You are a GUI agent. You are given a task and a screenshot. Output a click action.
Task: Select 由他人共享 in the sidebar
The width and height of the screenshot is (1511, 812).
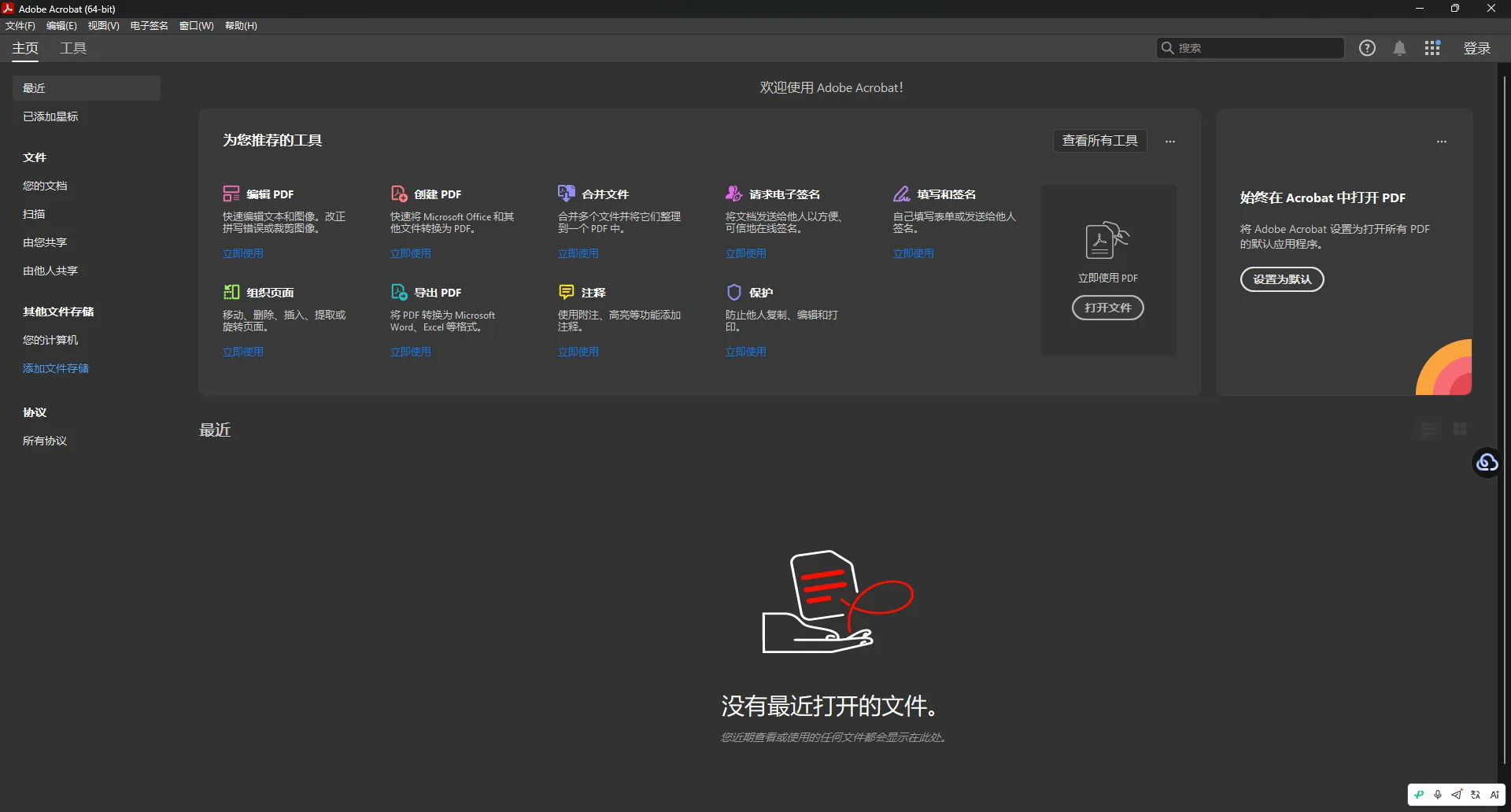(x=50, y=271)
